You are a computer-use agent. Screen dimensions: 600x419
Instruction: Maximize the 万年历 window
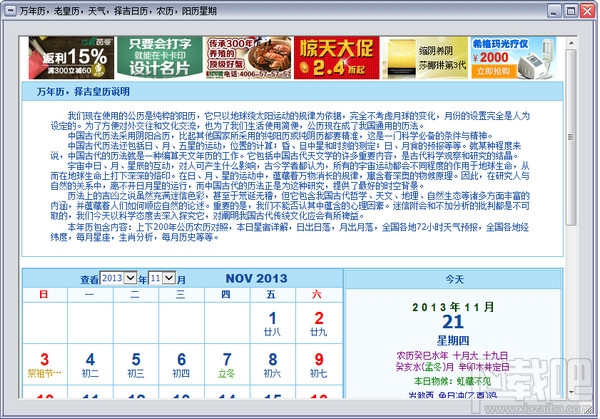pyautogui.click(x=571, y=11)
